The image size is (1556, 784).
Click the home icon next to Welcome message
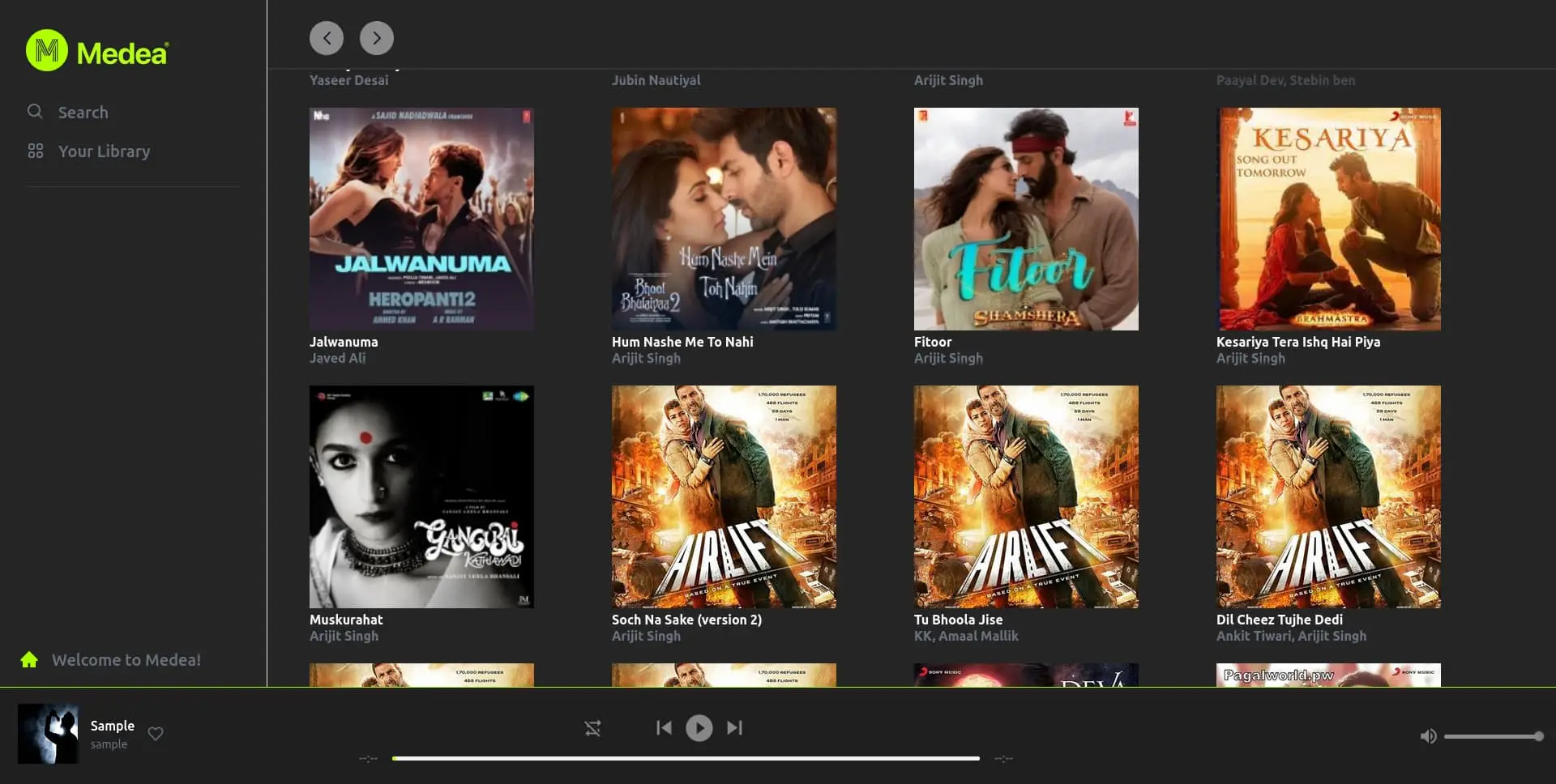(30, 659)
